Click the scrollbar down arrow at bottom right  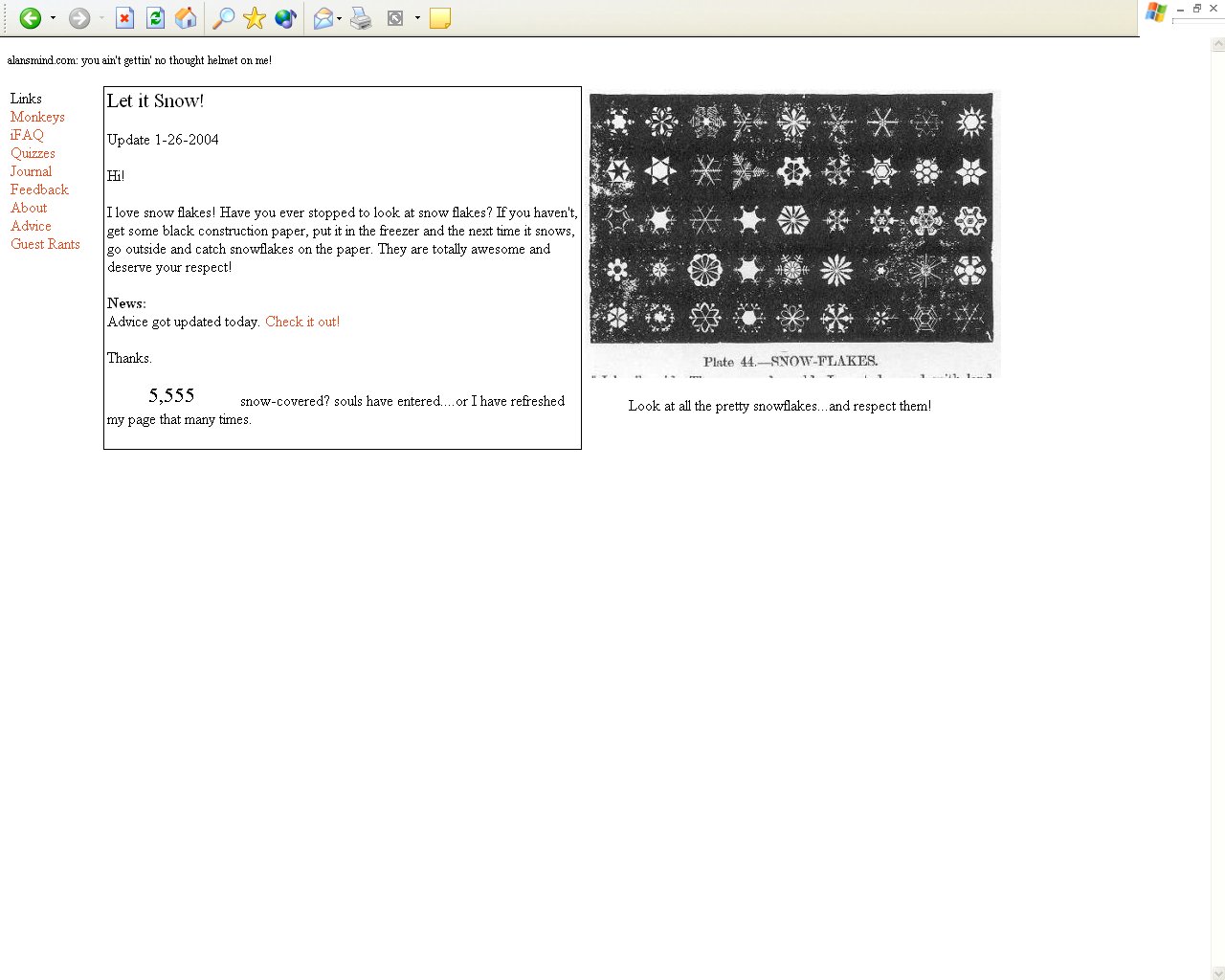(1217, 973)
